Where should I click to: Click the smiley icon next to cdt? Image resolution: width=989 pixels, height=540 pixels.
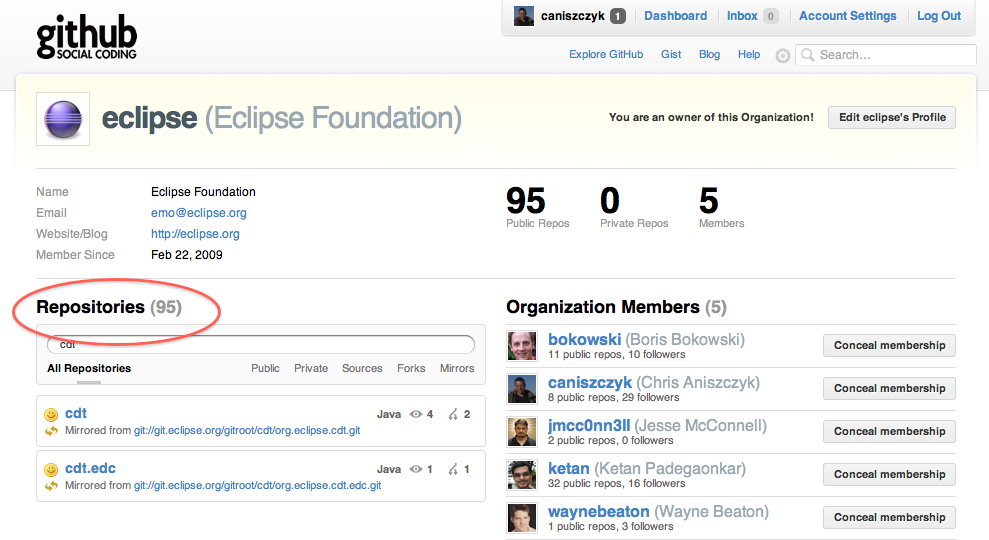(x=51, y=414)
